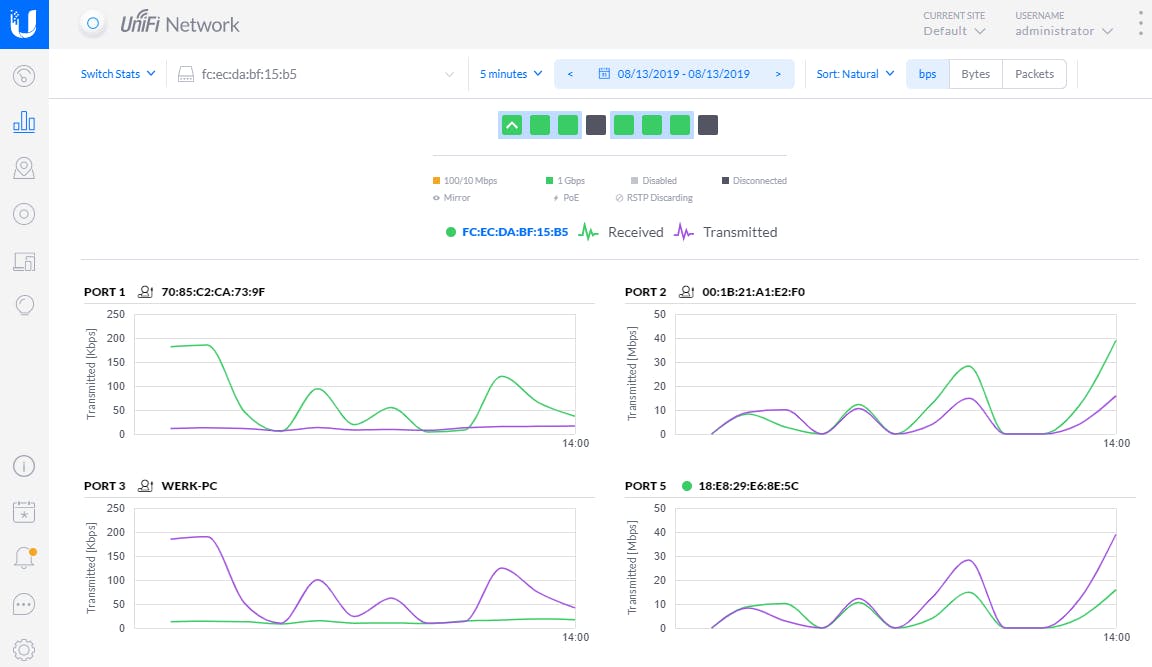Image resolution: width=1152 pixels, height=667 pixels.
Task: Open the Sort: Natural dropdown
Action: click(x=854, y=74)
